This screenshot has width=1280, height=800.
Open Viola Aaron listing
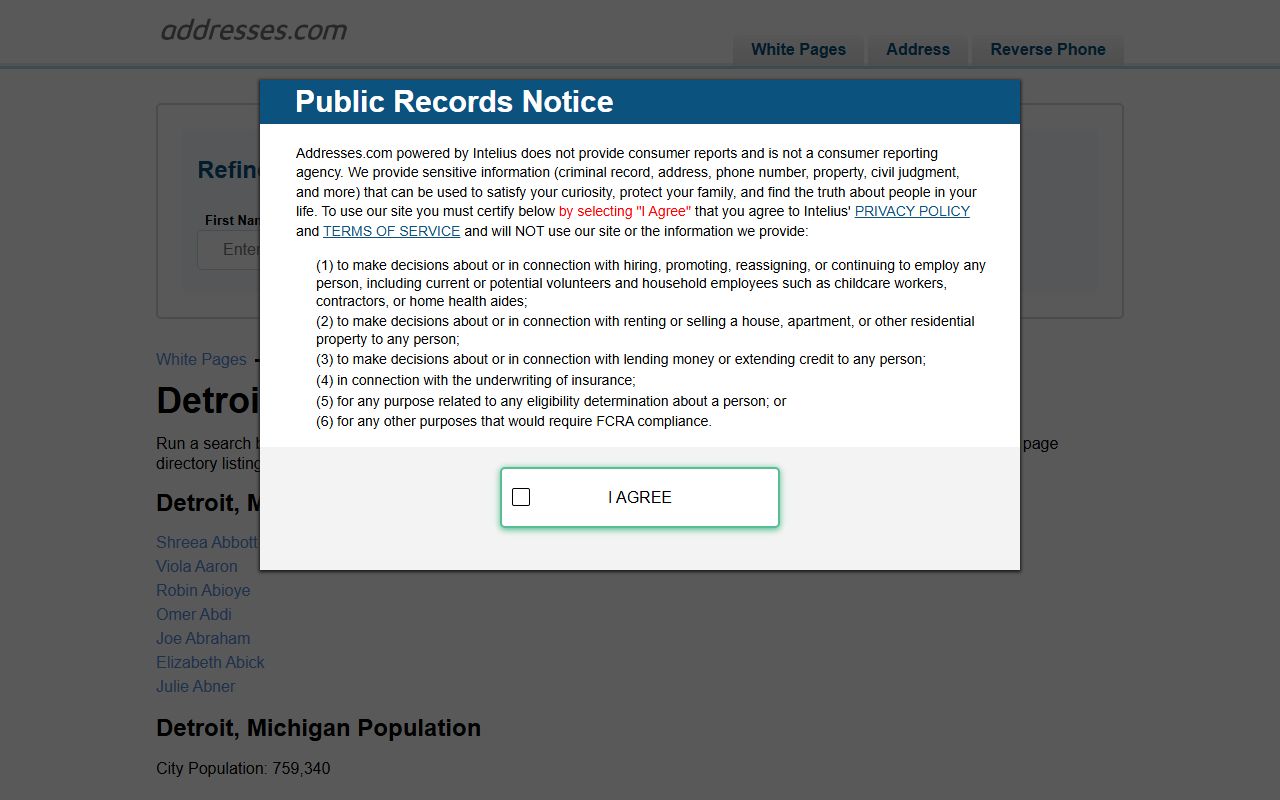point(197,566)
